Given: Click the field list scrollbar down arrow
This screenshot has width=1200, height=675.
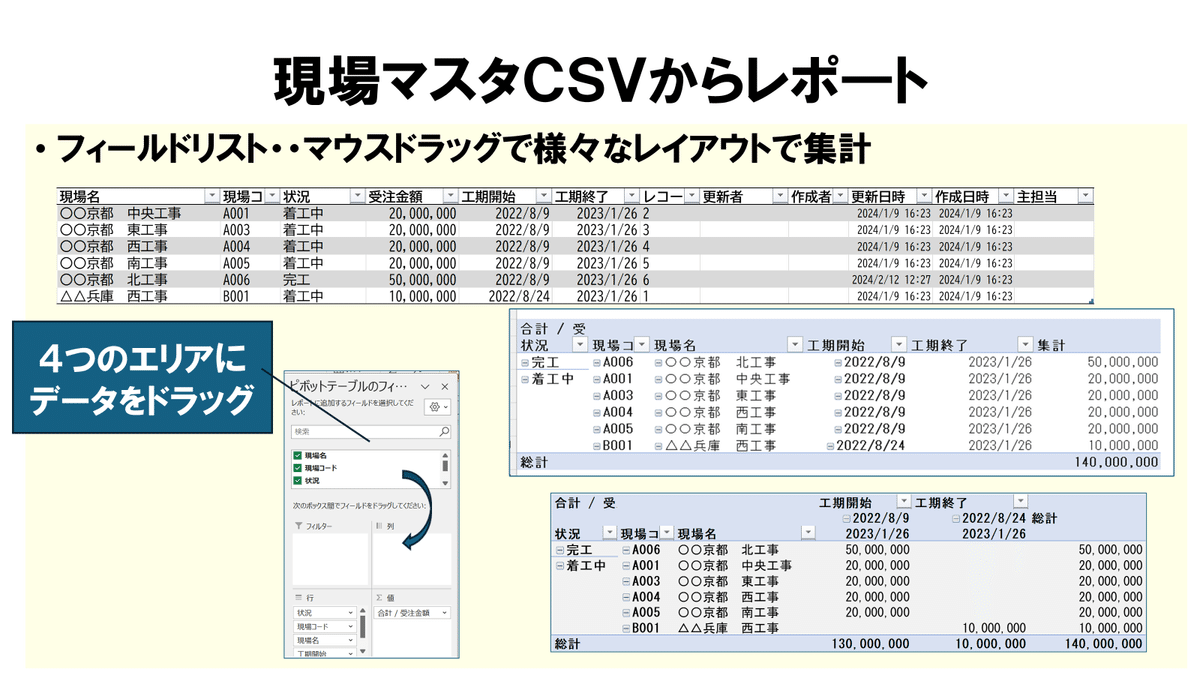Looking at the screenshot, I should [x=446, y=481].
